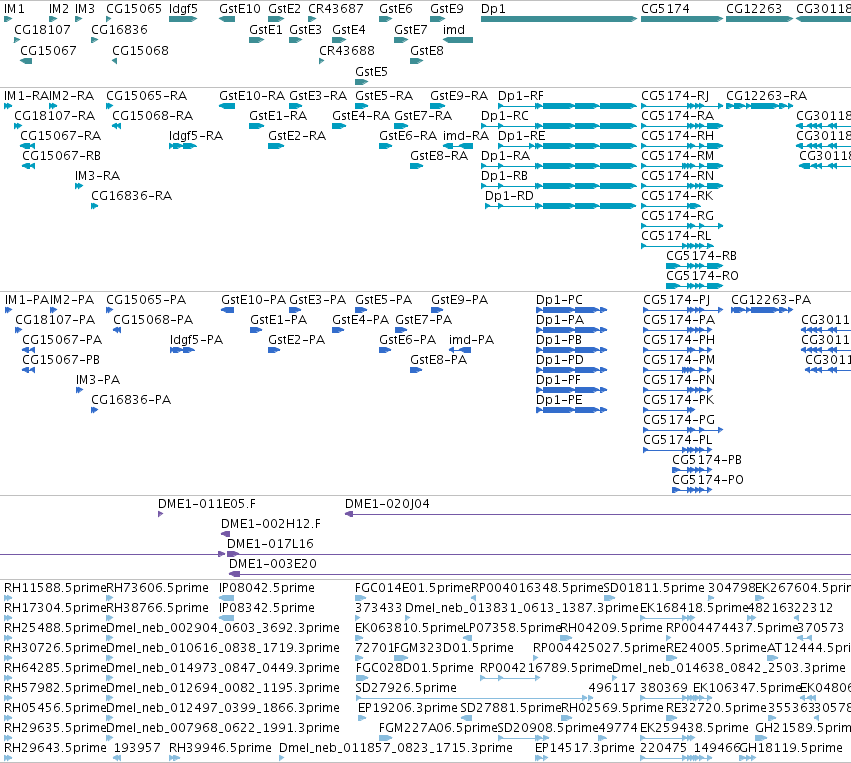Click the Dp1-RD transcript glyph
The image size is (851, 763).
[560, 206]
